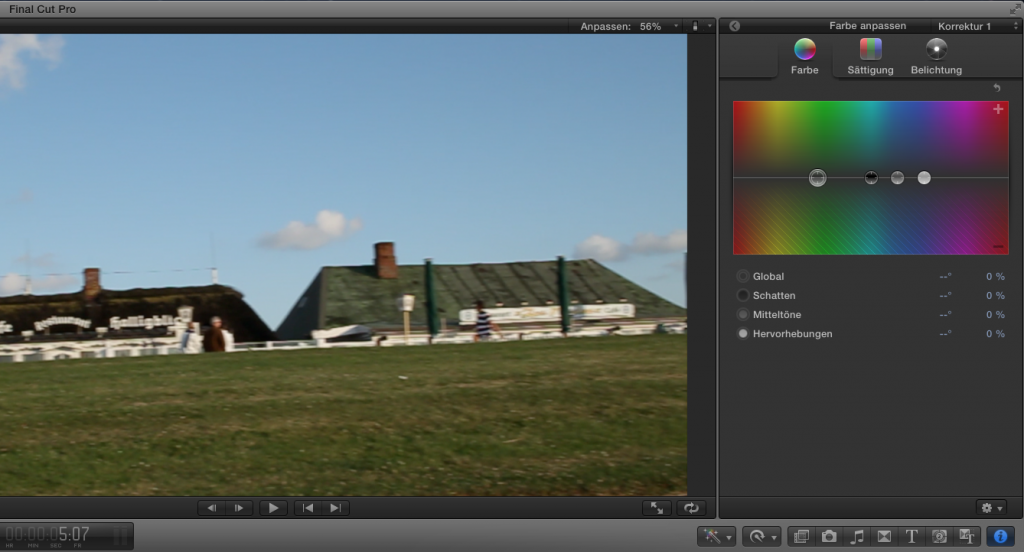Open the Korrektur 1 popup menu

coord(977,26)
